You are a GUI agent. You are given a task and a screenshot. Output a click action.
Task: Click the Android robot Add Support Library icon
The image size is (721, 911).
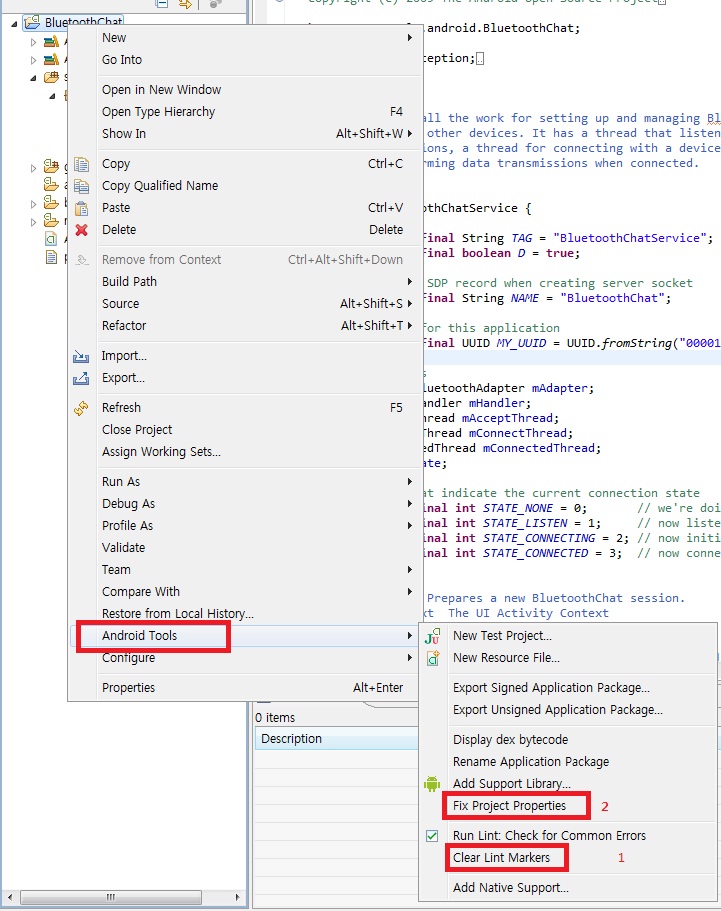[x=432, y=784]
